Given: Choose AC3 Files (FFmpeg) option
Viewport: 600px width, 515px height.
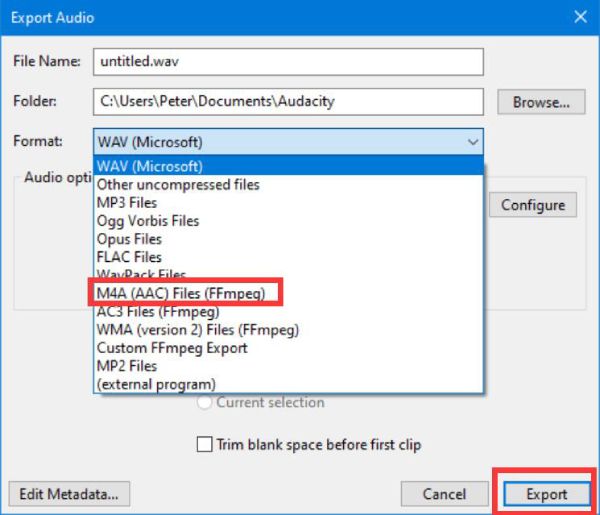Looking at the screenshot, I should [x=289, y=312].
